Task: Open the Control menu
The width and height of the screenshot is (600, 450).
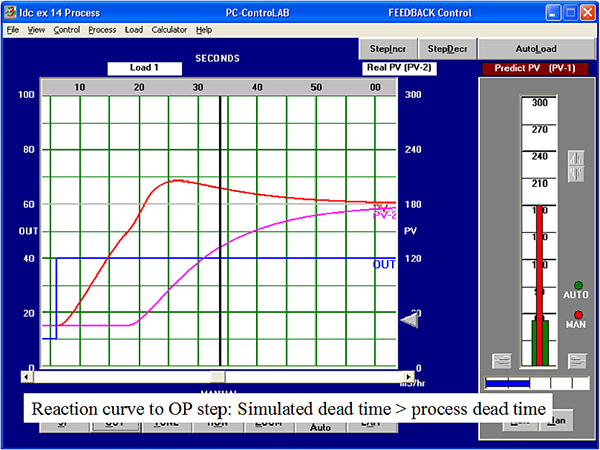Action: click(x=67, y=30)
